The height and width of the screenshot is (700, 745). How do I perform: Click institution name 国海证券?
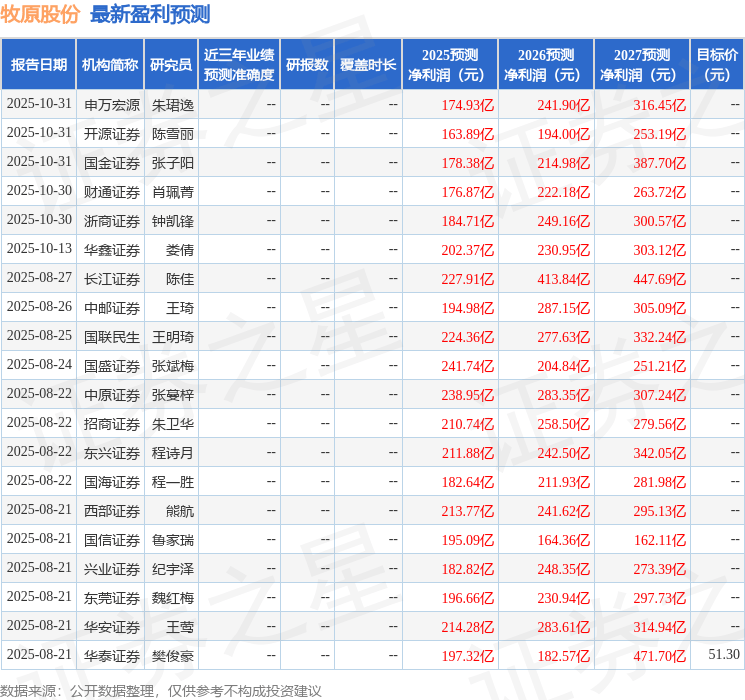tap(112, 482)
